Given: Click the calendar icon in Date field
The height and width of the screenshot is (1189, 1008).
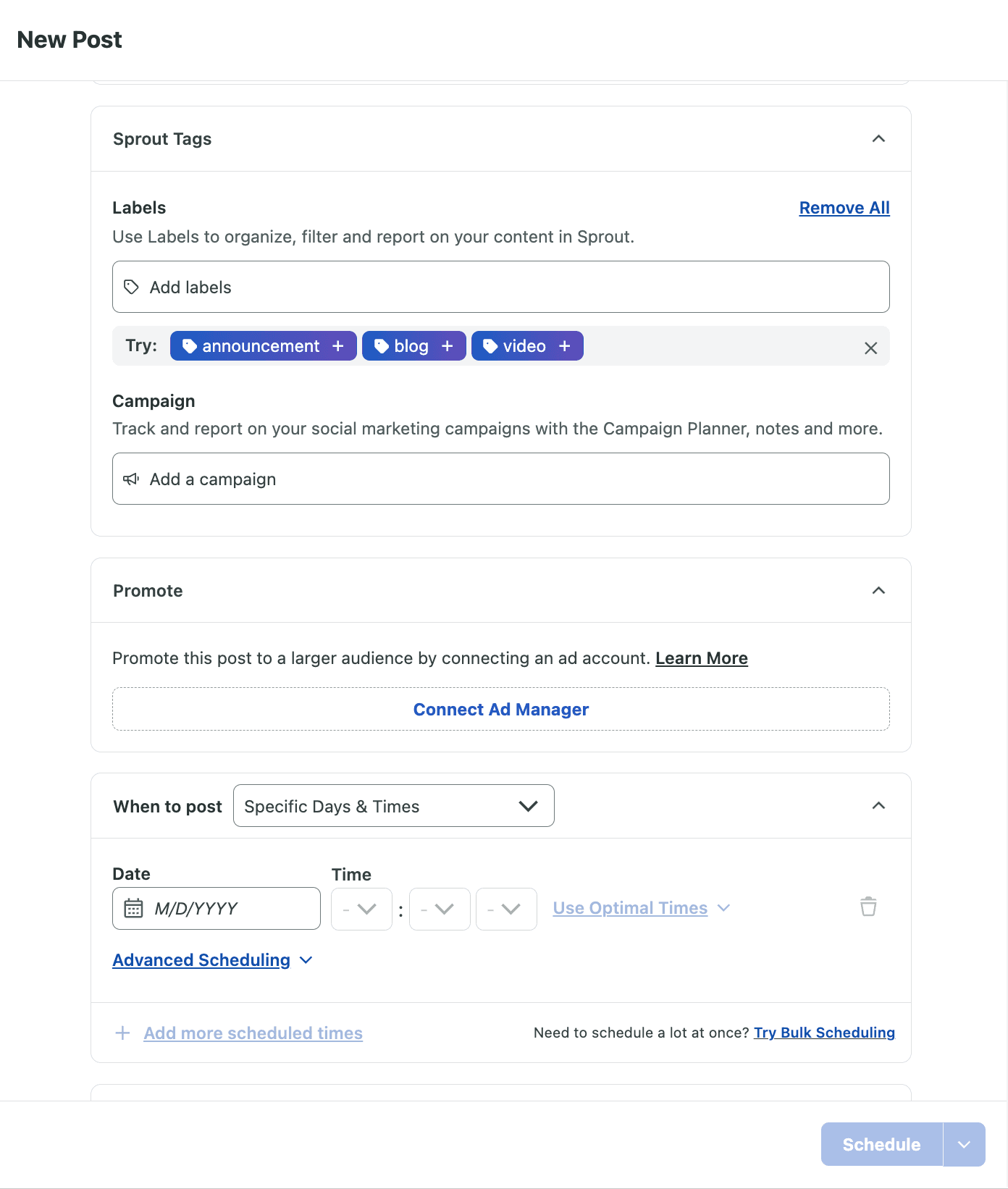Looking at the screenshot, I should coord(133,908).
